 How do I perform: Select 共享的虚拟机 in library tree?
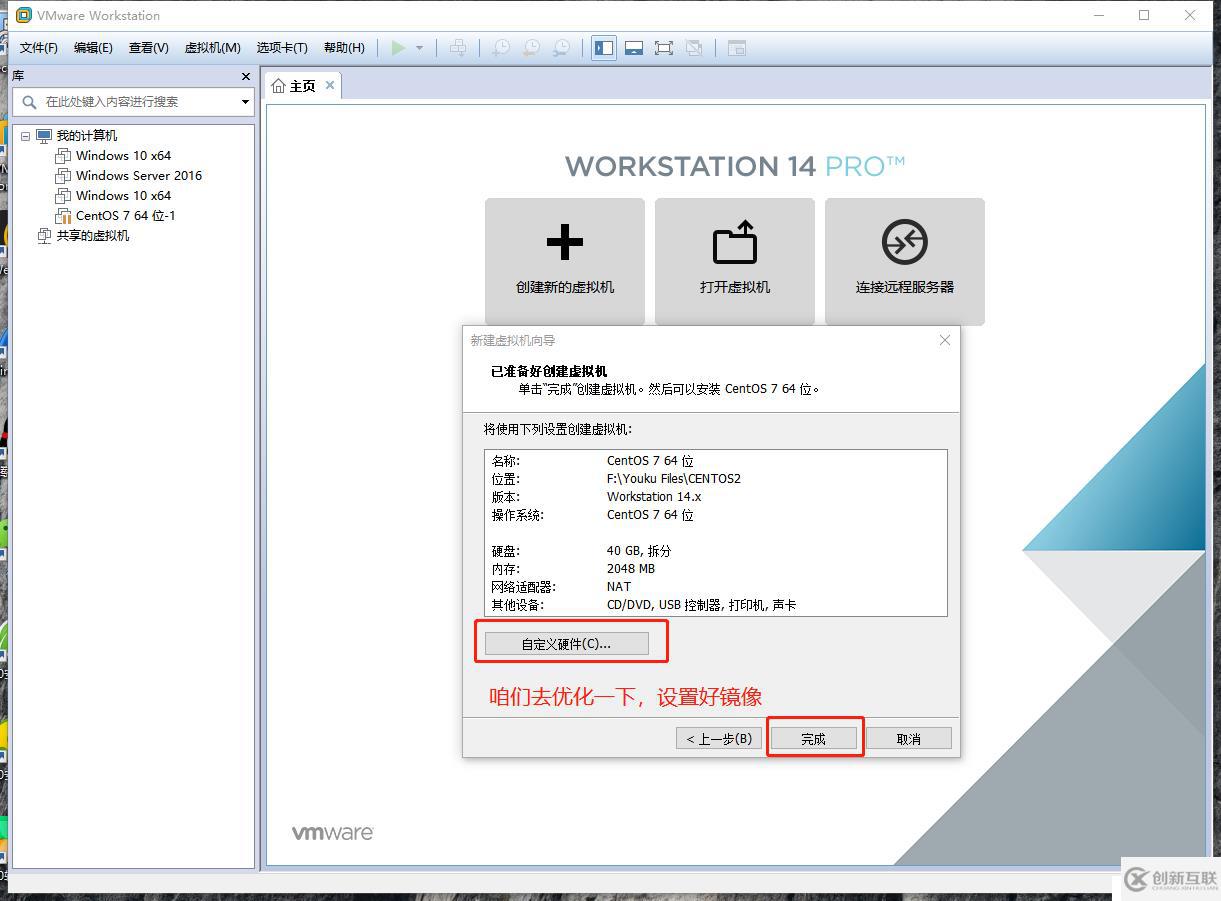coord(93,236)
